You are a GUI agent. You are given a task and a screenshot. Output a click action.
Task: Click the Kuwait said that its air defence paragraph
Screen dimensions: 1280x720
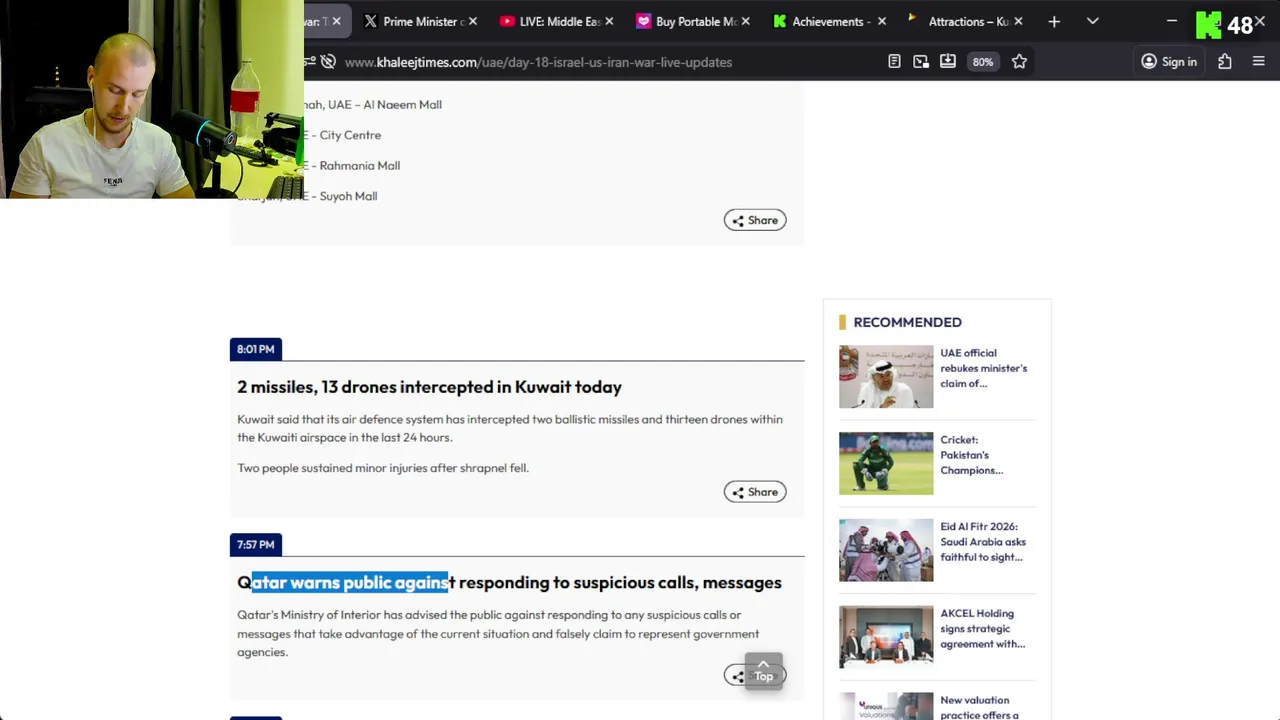(510, 428)
